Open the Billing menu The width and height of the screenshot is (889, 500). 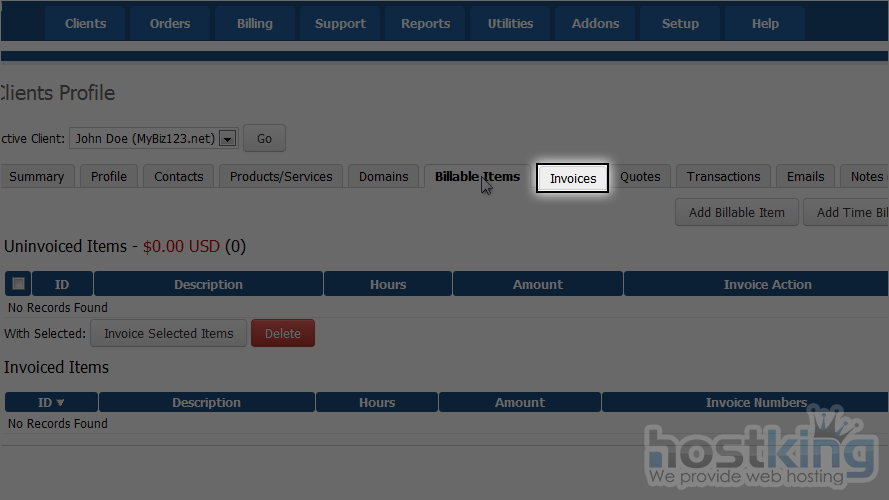255,24
